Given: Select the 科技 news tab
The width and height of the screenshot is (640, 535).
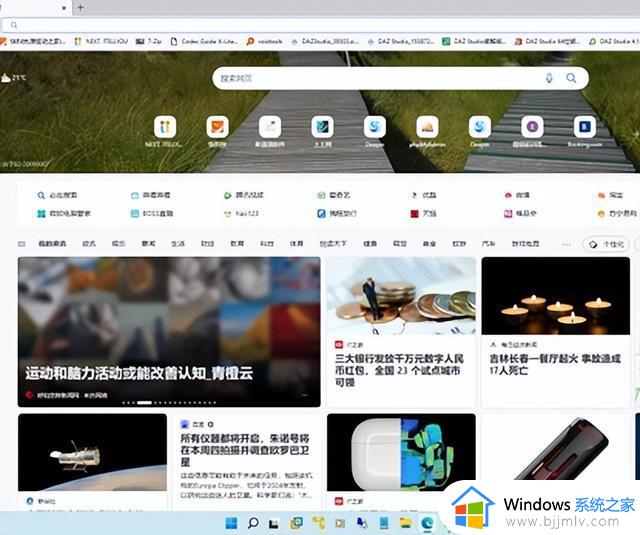Looking at the screenshot, I should [x=267, y=244].
